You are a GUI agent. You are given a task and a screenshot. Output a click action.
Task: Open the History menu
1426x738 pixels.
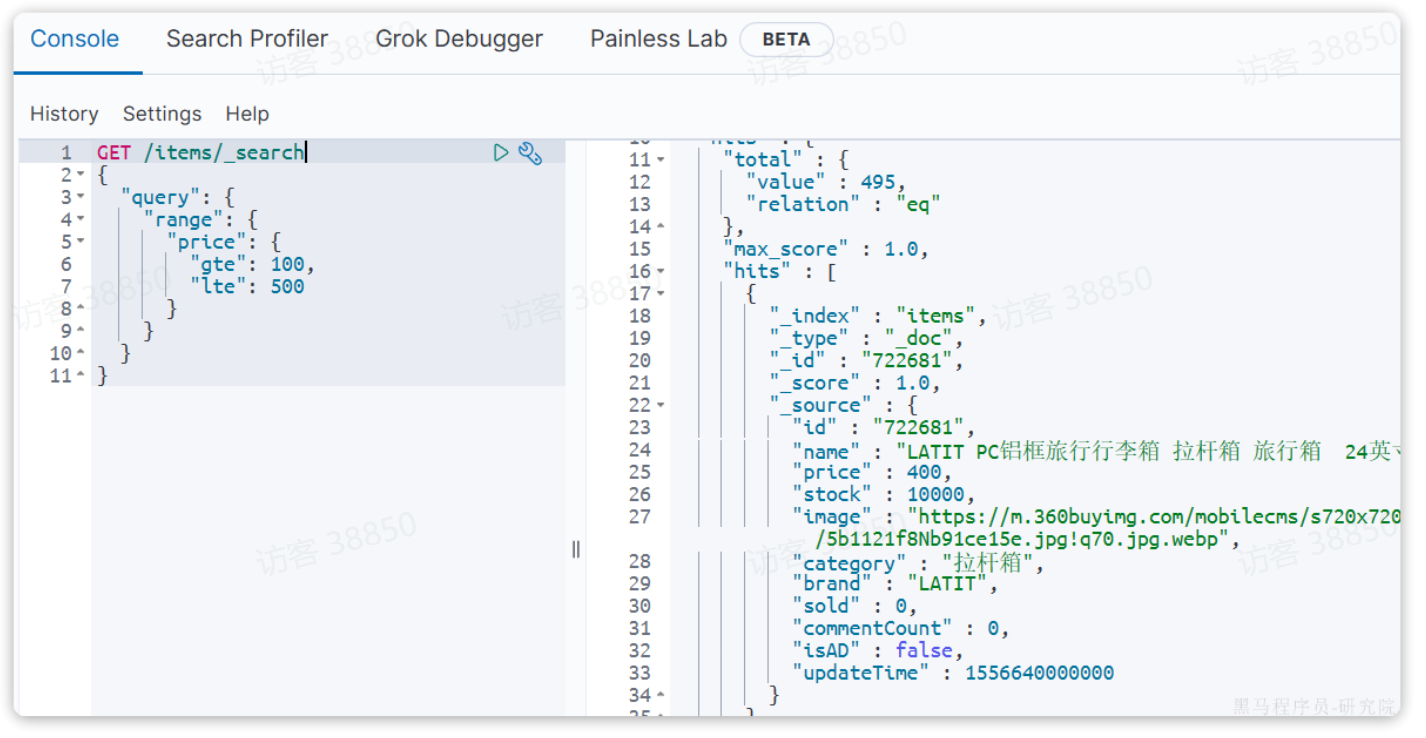tap(64, 114)
